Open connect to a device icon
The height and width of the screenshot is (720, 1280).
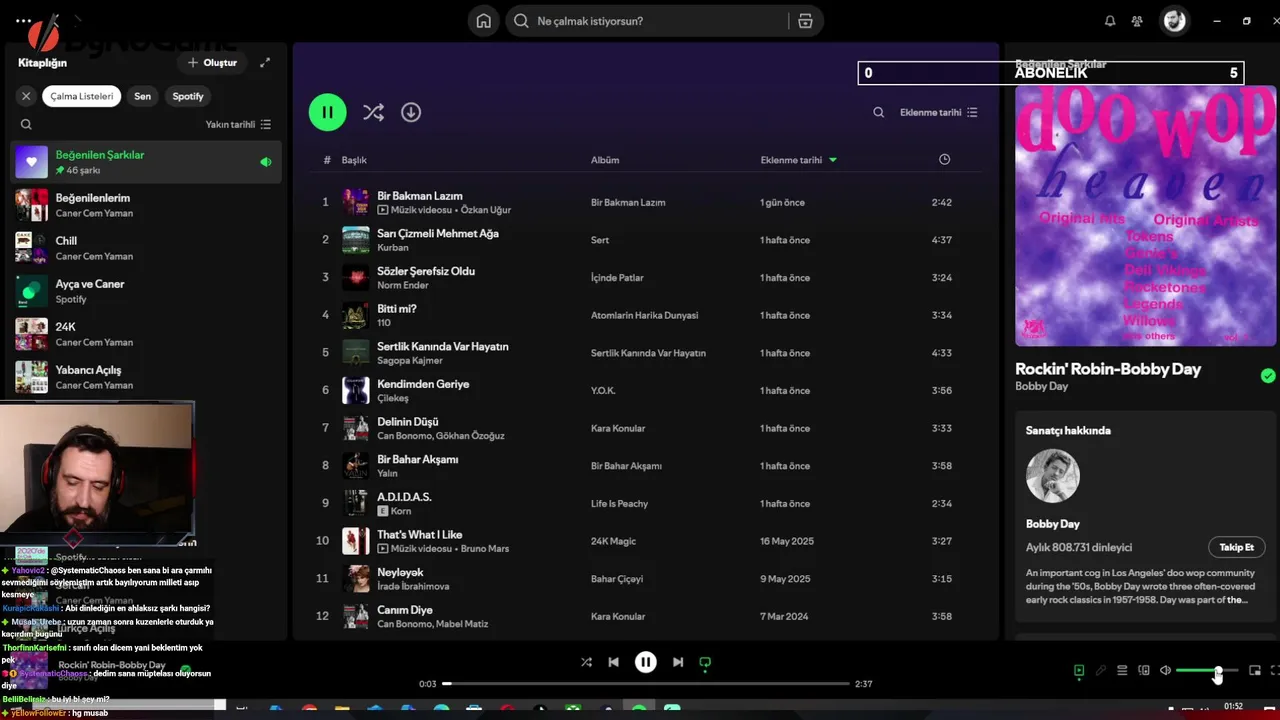click(x=1144, y=671)
